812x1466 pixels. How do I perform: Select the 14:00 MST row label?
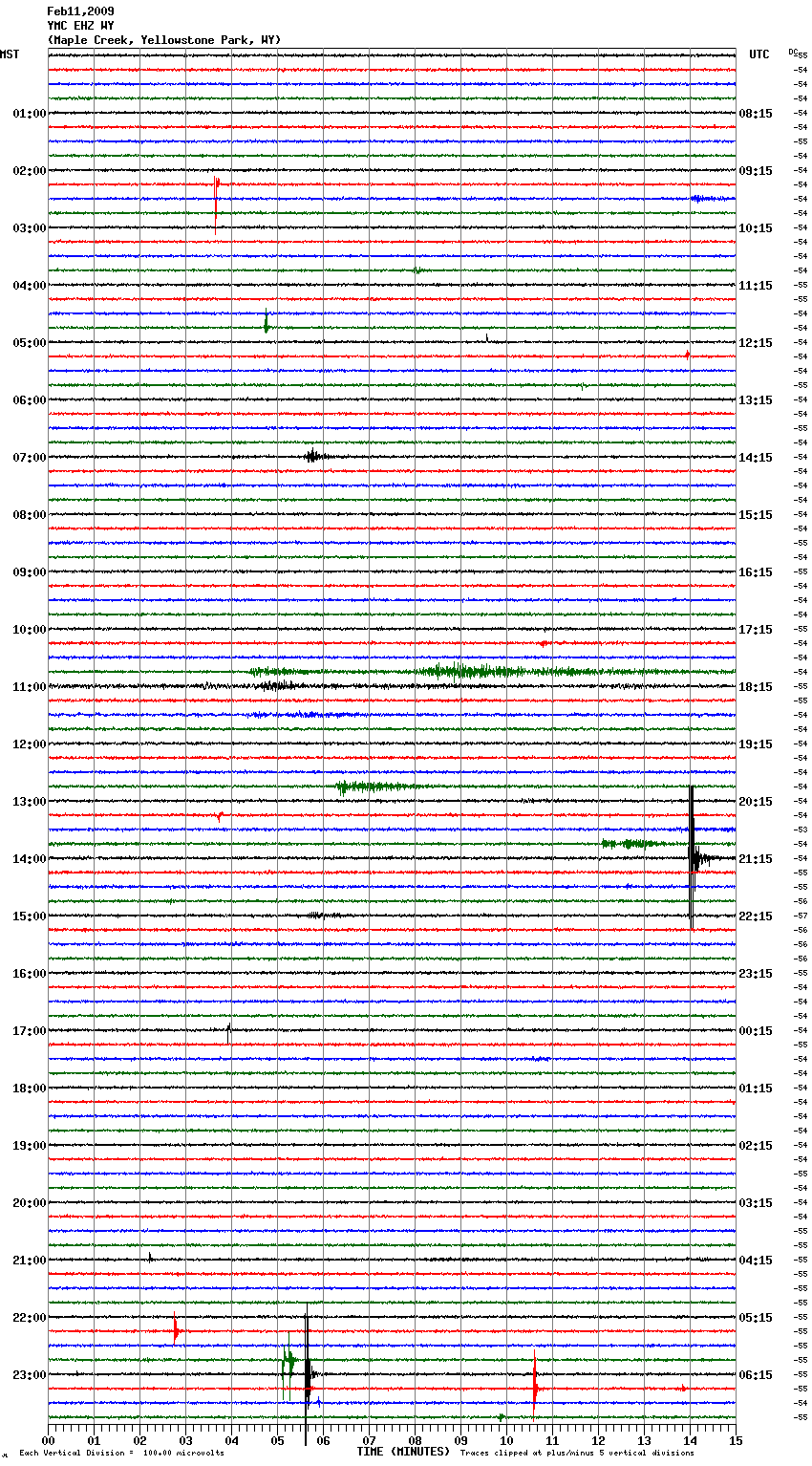[x=29, y=859]
